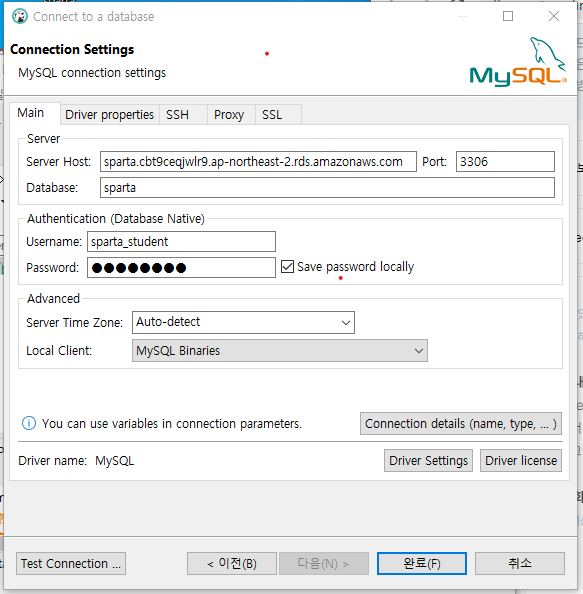
Task: Click the info icon beside variables hint
Action: coord(29,423)
